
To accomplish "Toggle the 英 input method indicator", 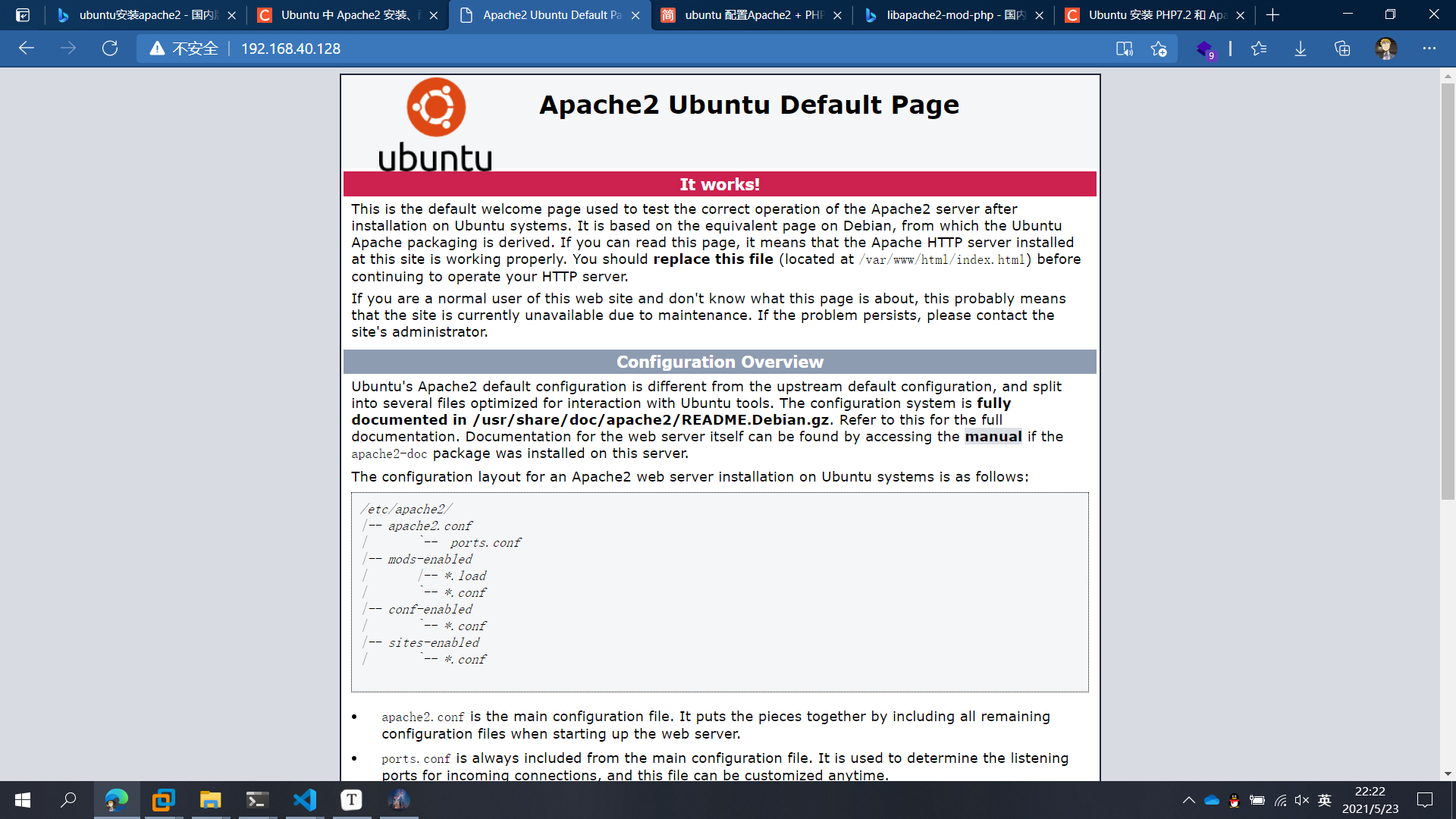I will pyautogui.click(x=1325, y=800).
